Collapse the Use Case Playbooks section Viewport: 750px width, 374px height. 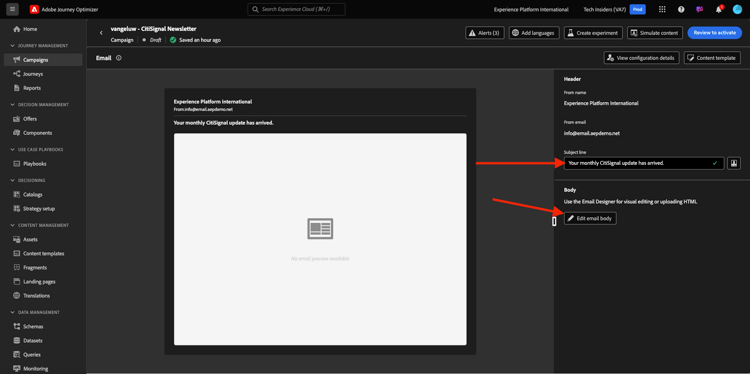pyautogui.click(x=12, y=150)
